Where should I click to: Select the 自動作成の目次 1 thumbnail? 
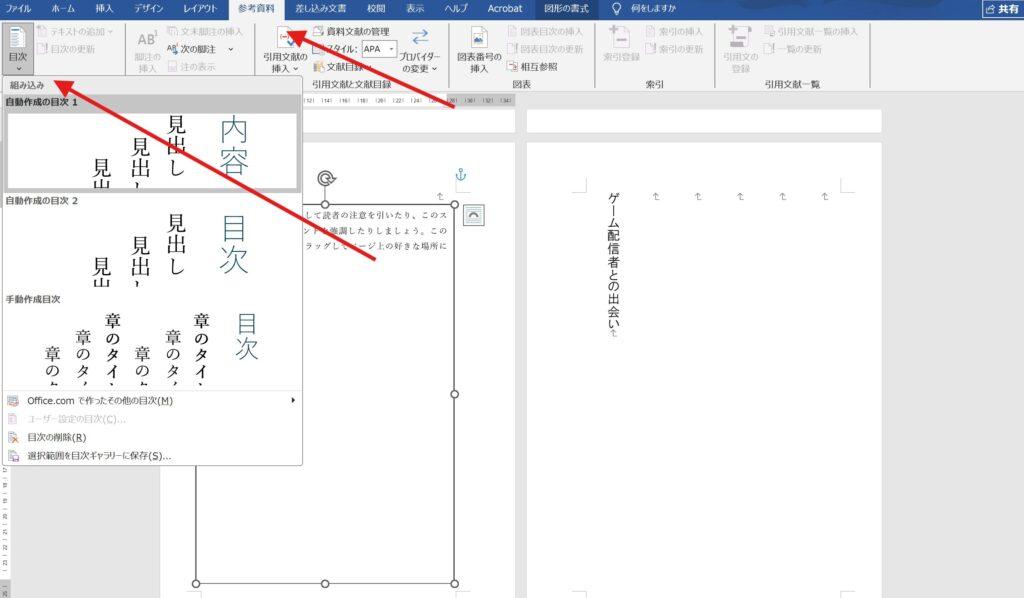click(x=150, y=148)
